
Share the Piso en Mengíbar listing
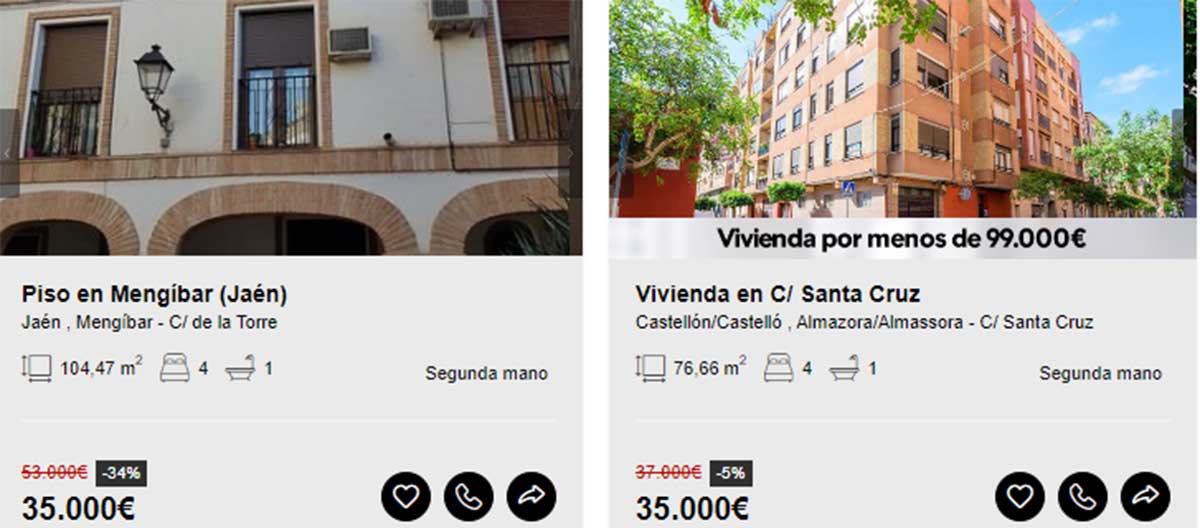(531, 496)
